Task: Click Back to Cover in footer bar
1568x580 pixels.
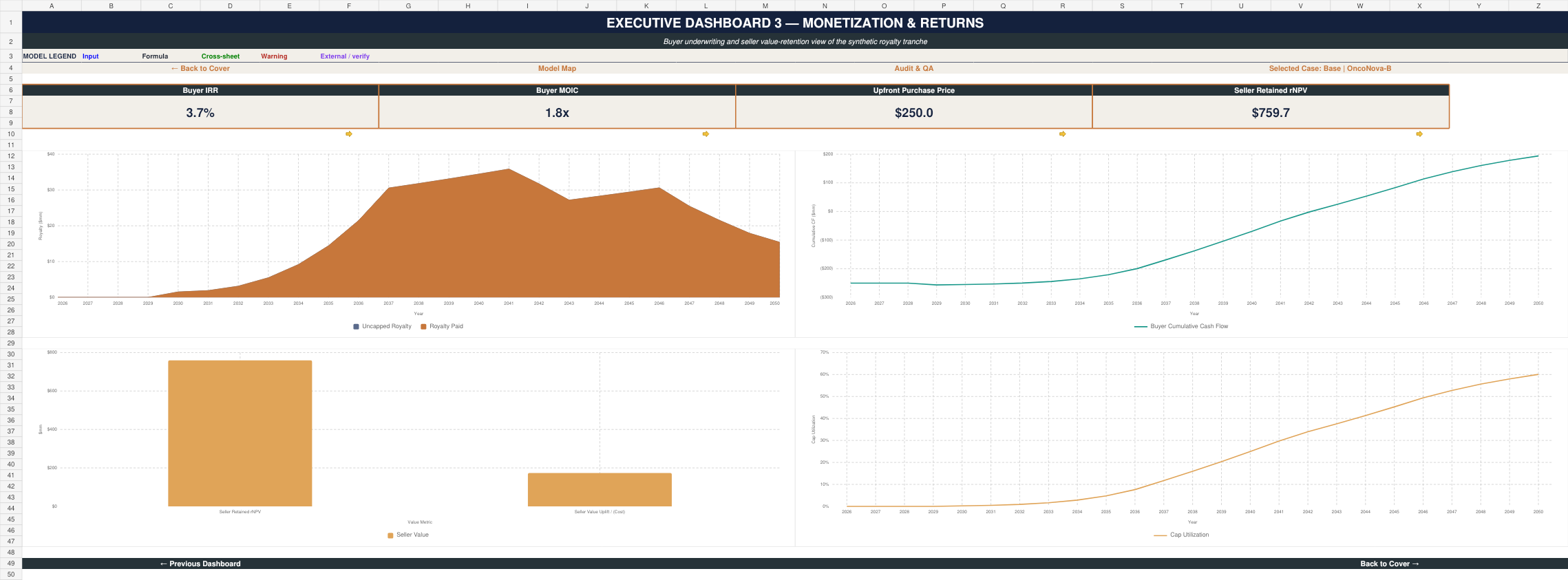Action: click(1390, 563)
